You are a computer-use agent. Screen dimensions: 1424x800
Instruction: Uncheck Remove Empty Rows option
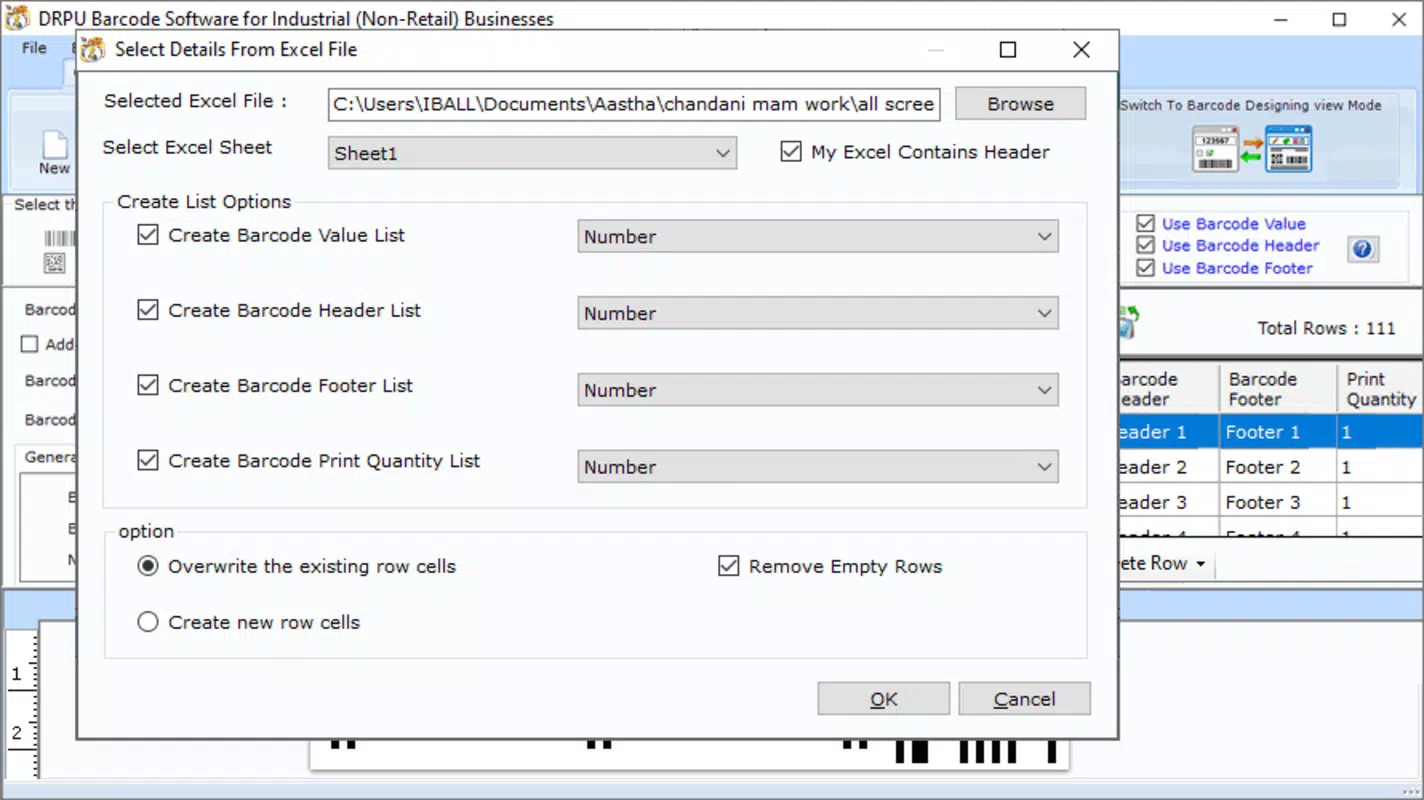pos(728,566)
